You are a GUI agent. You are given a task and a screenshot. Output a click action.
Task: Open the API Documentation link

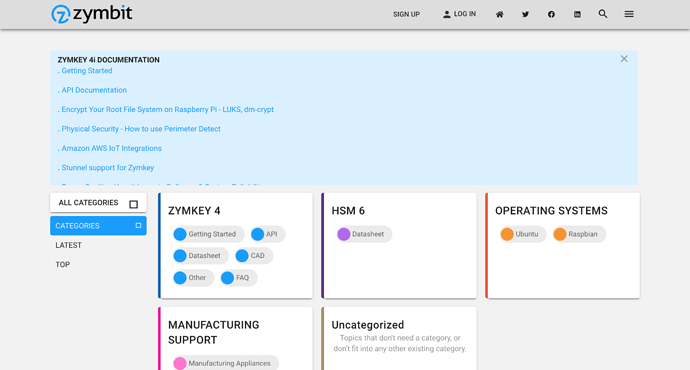click(94, 90)
